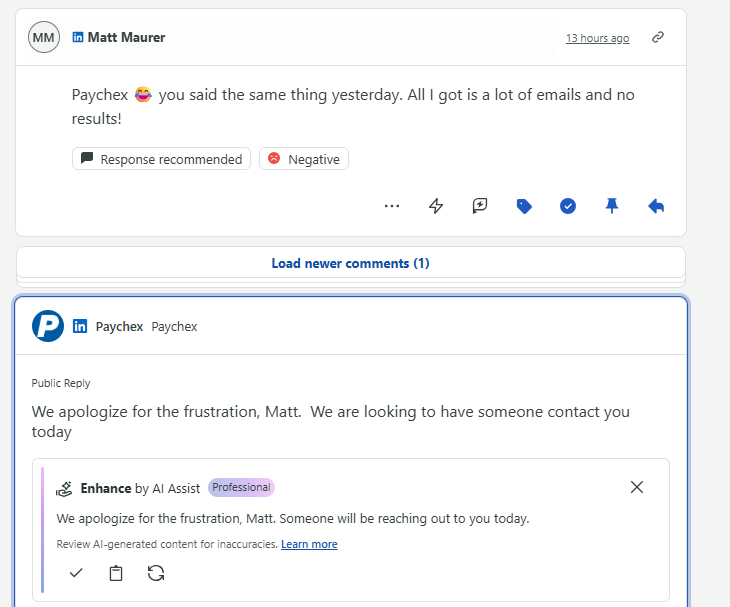The height and width of the screenshot is (607, 730).
Task: Accept the AI-enhanced reply with checkmark
Action: point(76,573)
